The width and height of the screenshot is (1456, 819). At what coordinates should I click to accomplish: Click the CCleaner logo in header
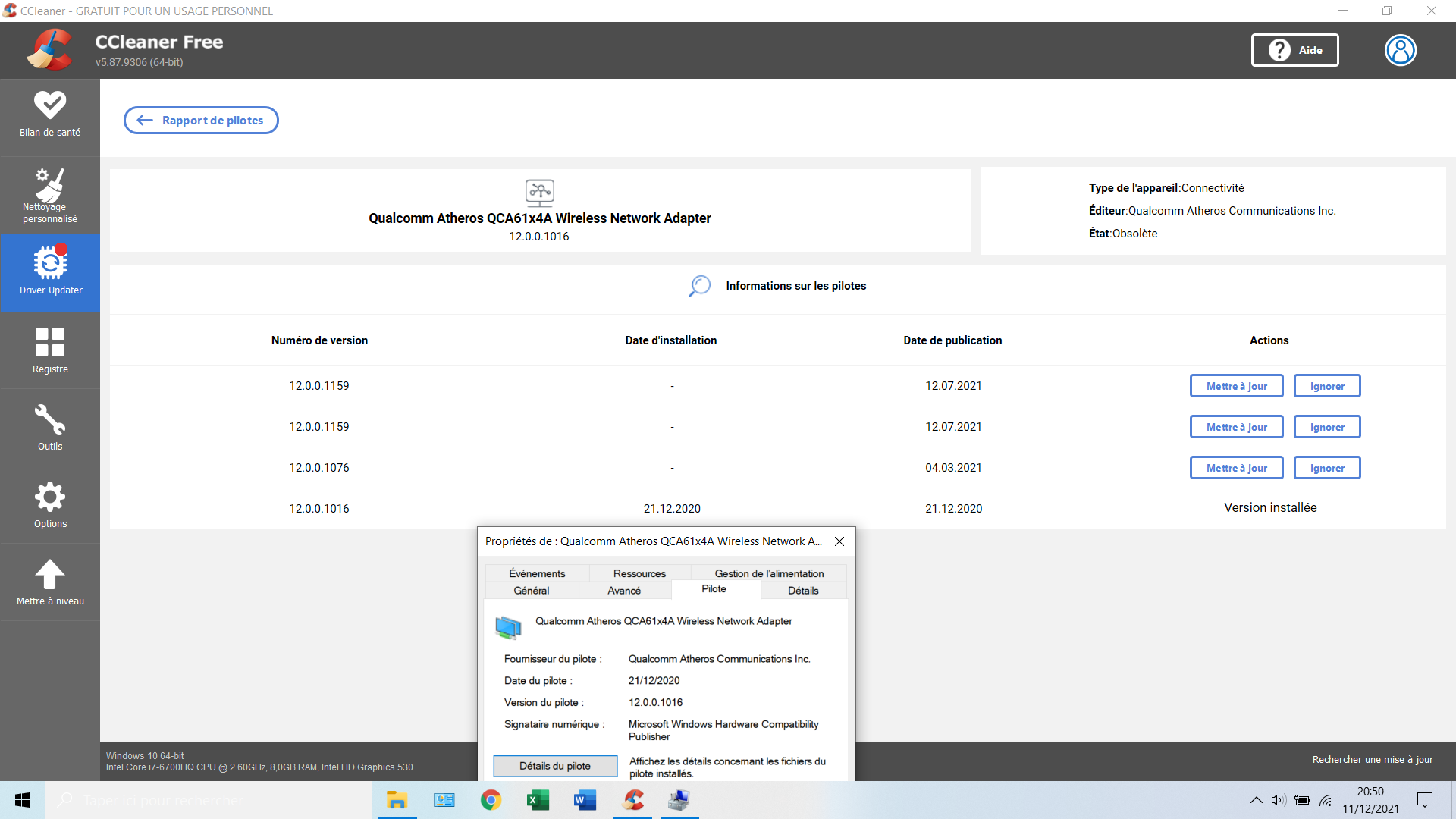(x=50, y=50)
